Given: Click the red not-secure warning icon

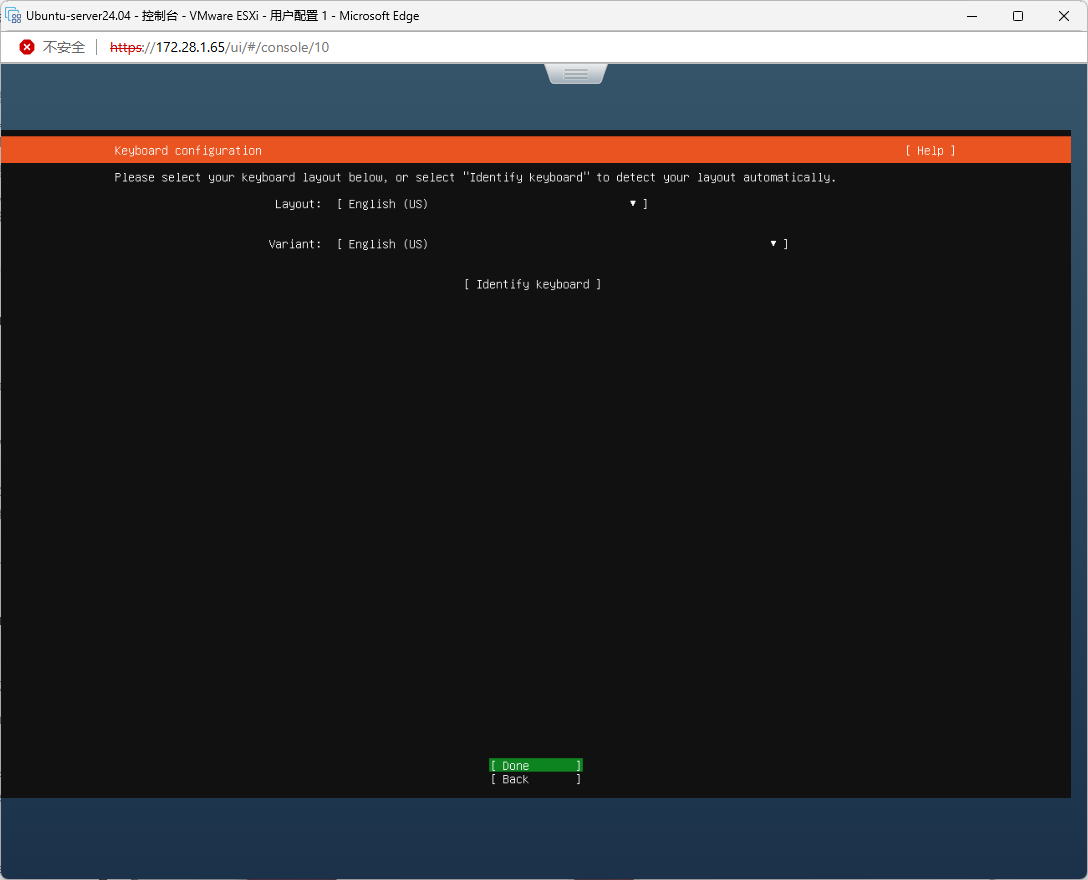Looking at the screenshot, I should pyautogui.click(x=27, y=47).
